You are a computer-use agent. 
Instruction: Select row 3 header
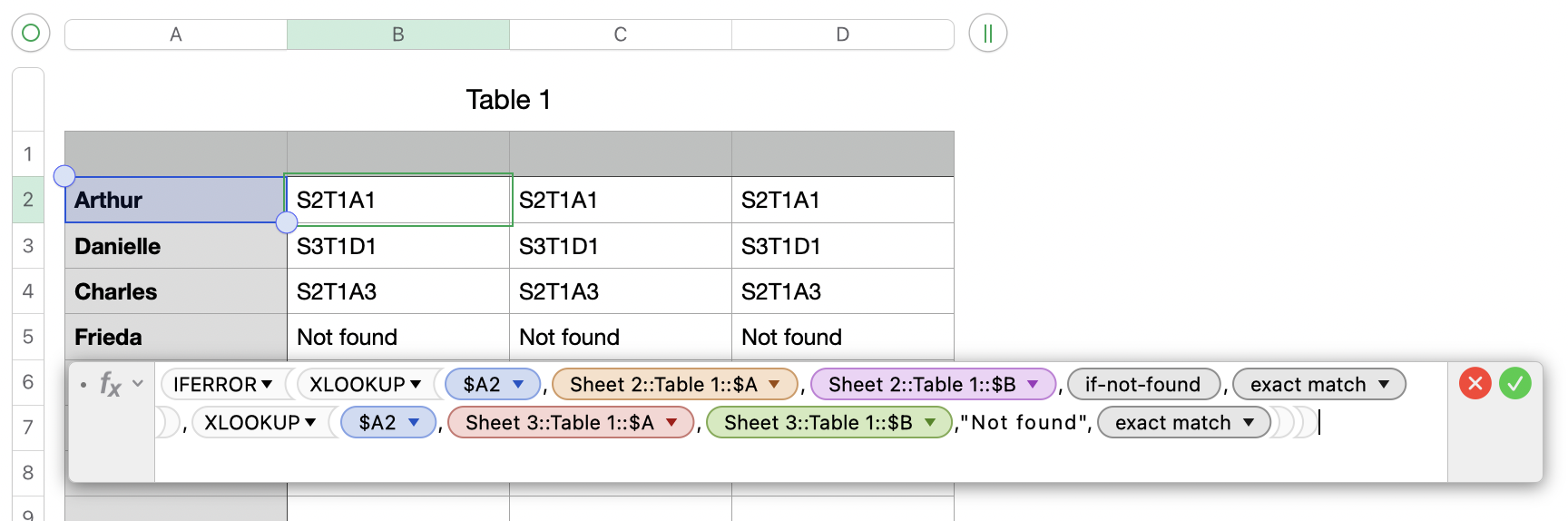pyautogui.click(x=28, y=246)
